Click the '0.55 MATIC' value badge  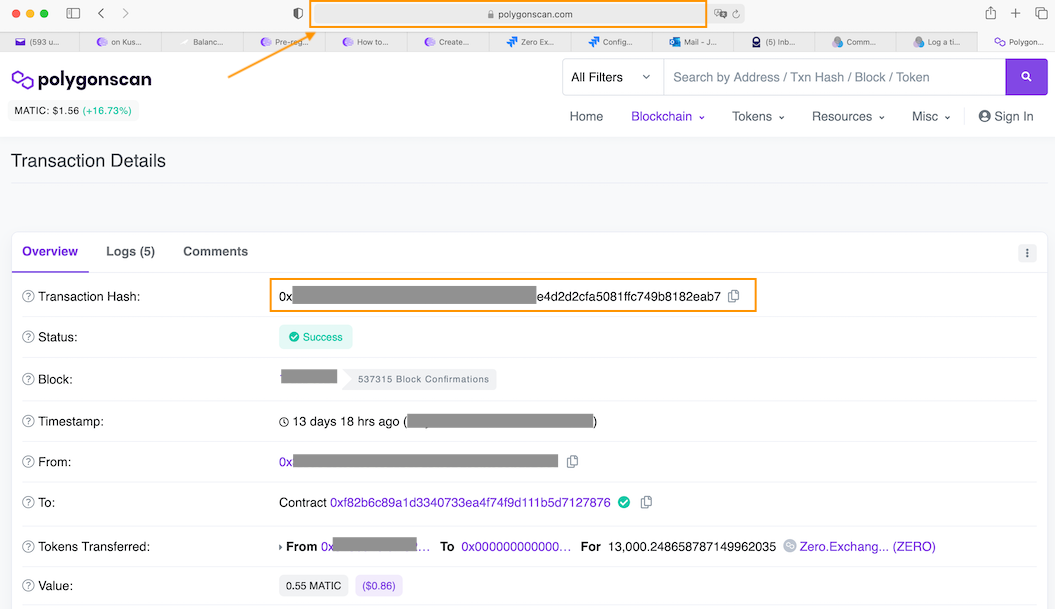coord(314,586)
